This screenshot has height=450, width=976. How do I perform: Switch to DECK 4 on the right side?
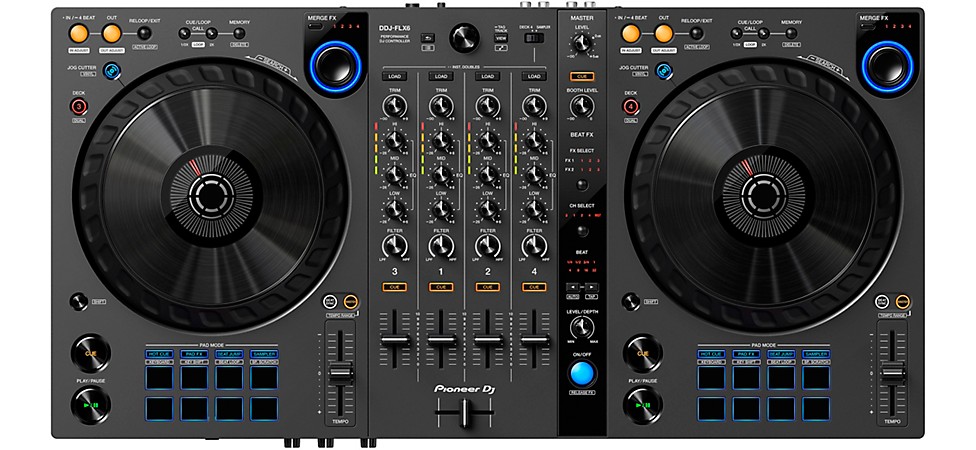(631, 106)
